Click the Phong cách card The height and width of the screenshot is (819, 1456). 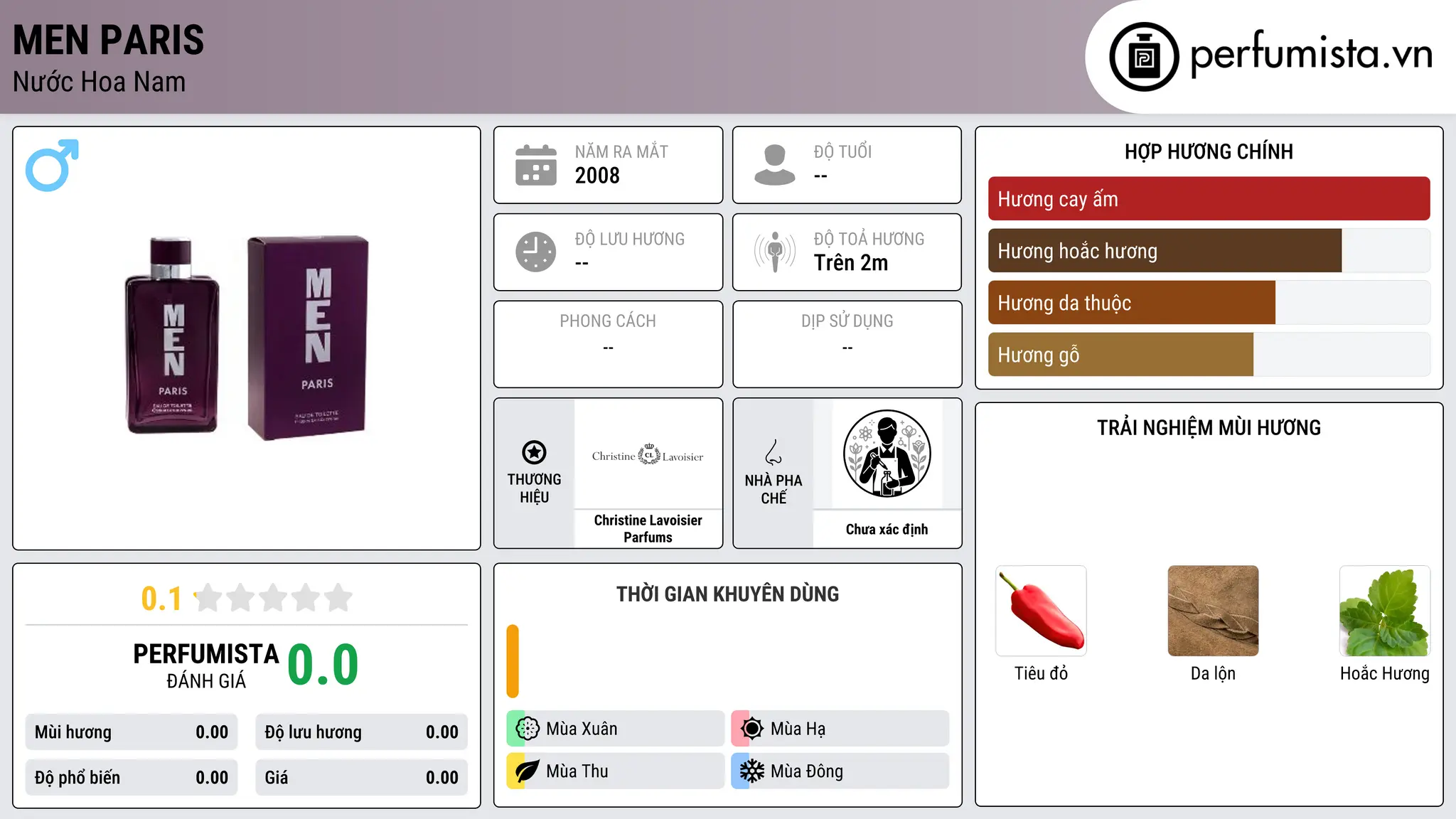click(x=608, y=344)
